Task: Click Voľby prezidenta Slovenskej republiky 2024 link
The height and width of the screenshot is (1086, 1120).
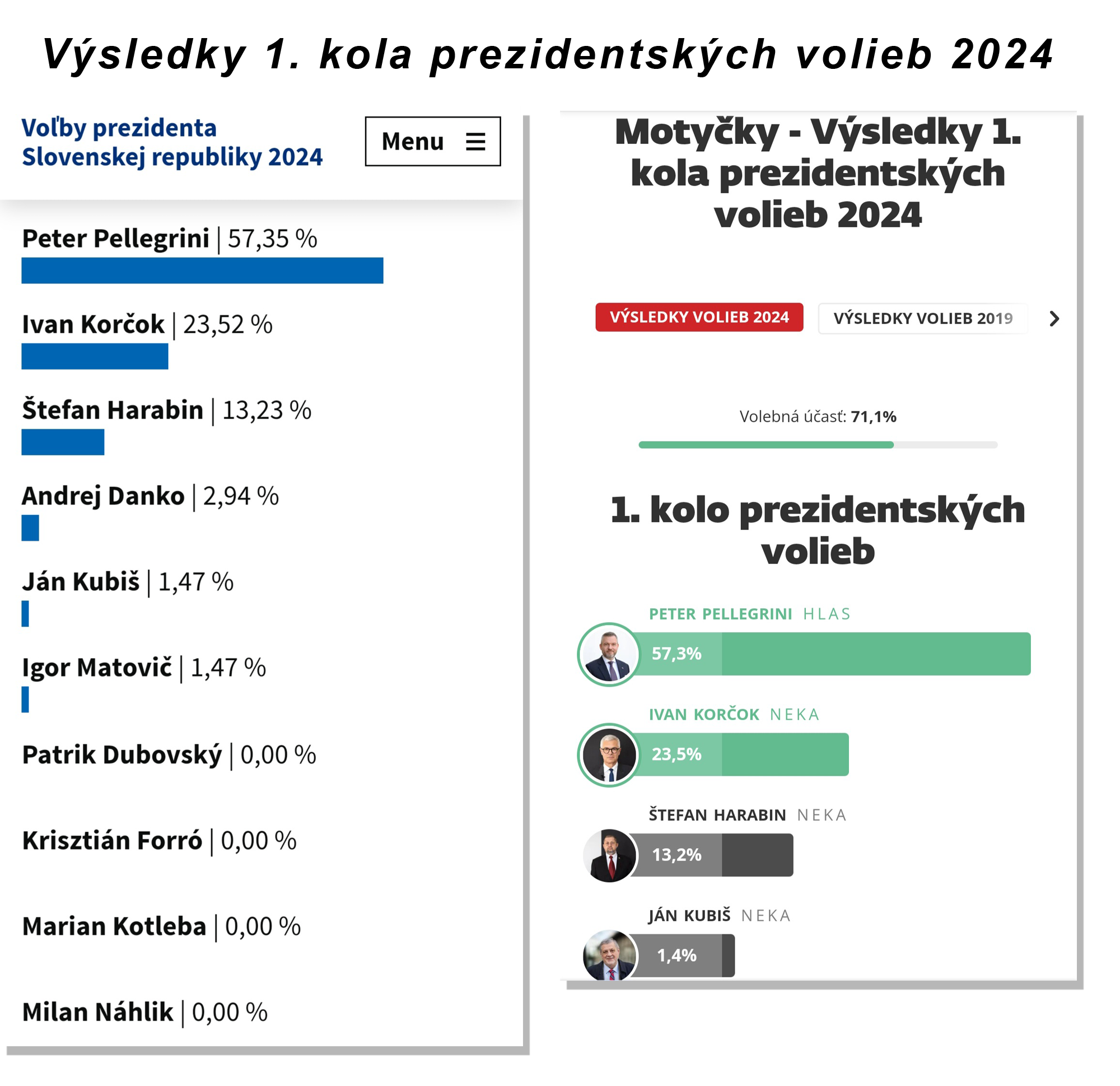Action: (172, 142)
